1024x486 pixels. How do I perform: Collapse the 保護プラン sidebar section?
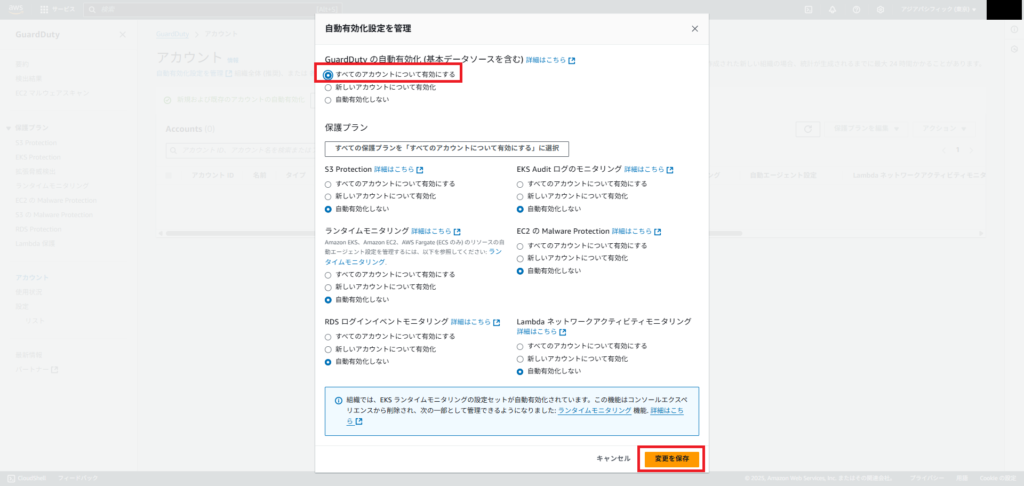tap(9, 128)
